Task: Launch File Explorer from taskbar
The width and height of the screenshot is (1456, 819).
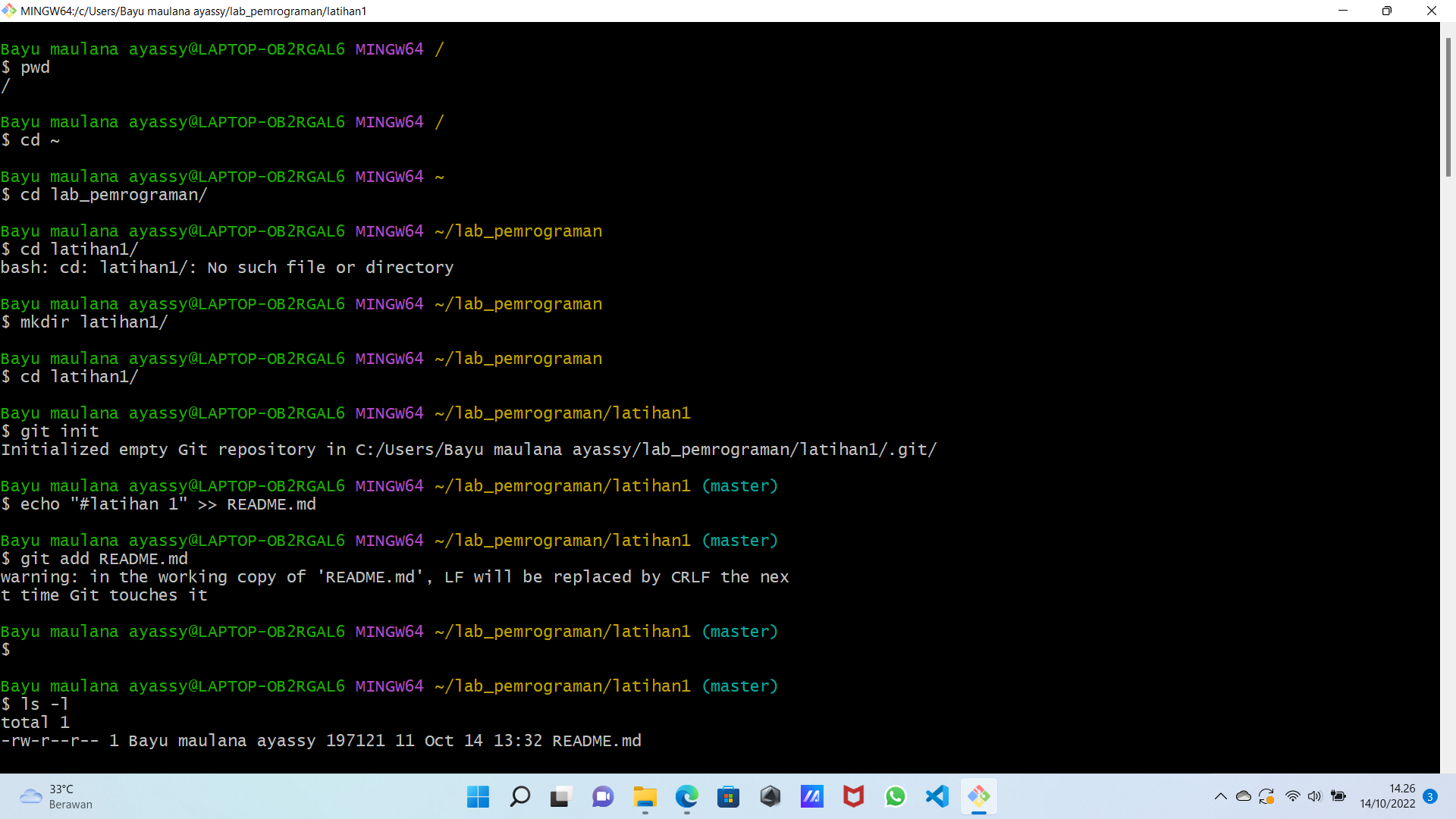Action: coord(645,797)
